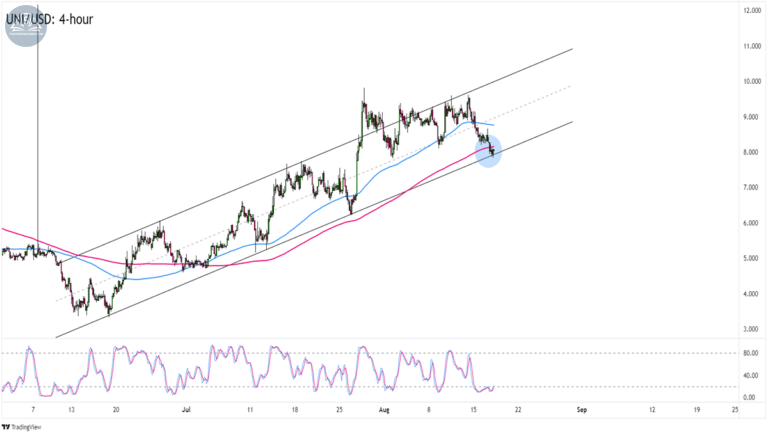Screen dimensions: 768x432
Task: Click the end of the blue moving average line
Action: coord(493,125)
